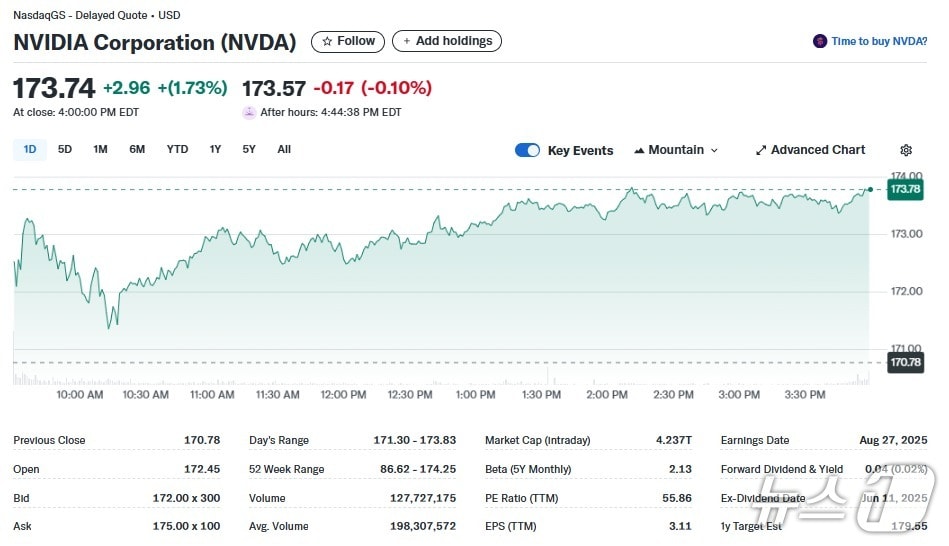Image resolution: width=949 pixels, height=546 pixels.
Task: Click the green 173.78 current price label
Action: [x=905, y=189]
